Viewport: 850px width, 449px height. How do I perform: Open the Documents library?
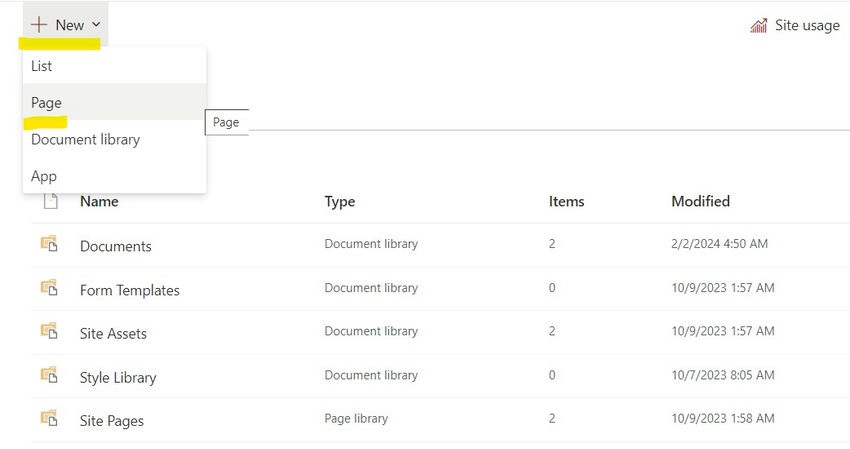[x=116, y=246]
